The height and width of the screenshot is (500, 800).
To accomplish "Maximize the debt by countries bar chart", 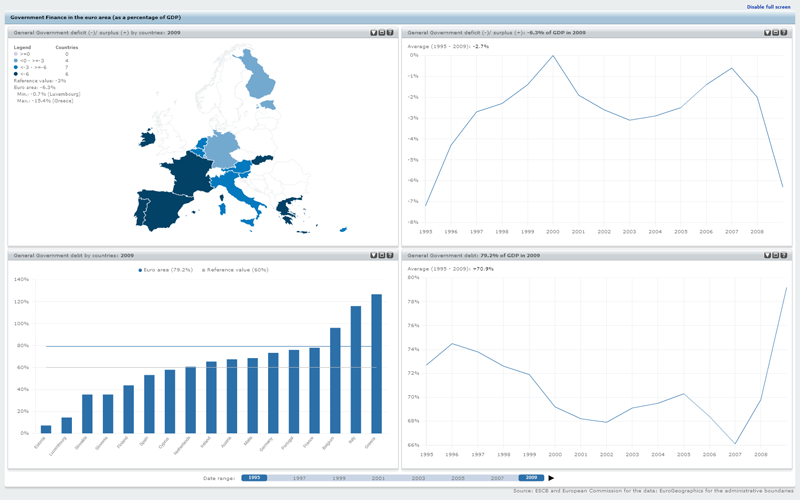I will click(381, 256).
